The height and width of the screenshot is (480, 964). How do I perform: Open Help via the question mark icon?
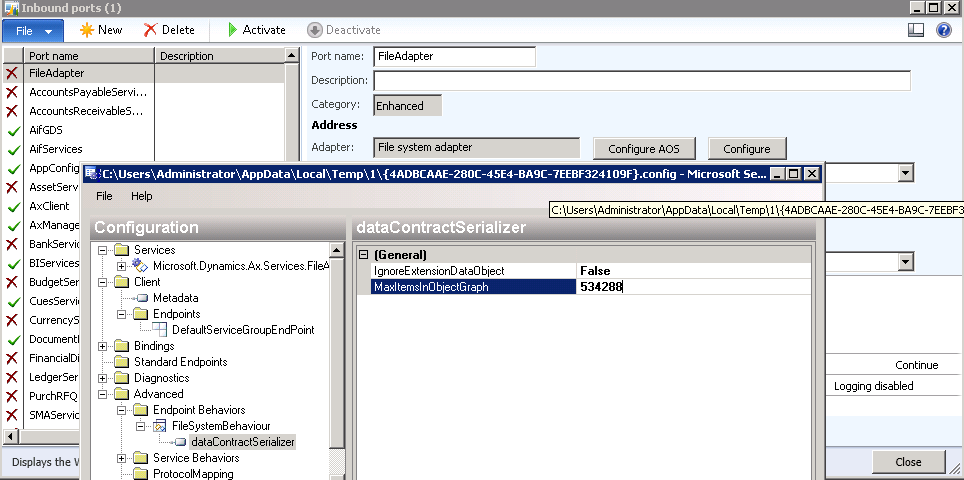tap(943, 30)
